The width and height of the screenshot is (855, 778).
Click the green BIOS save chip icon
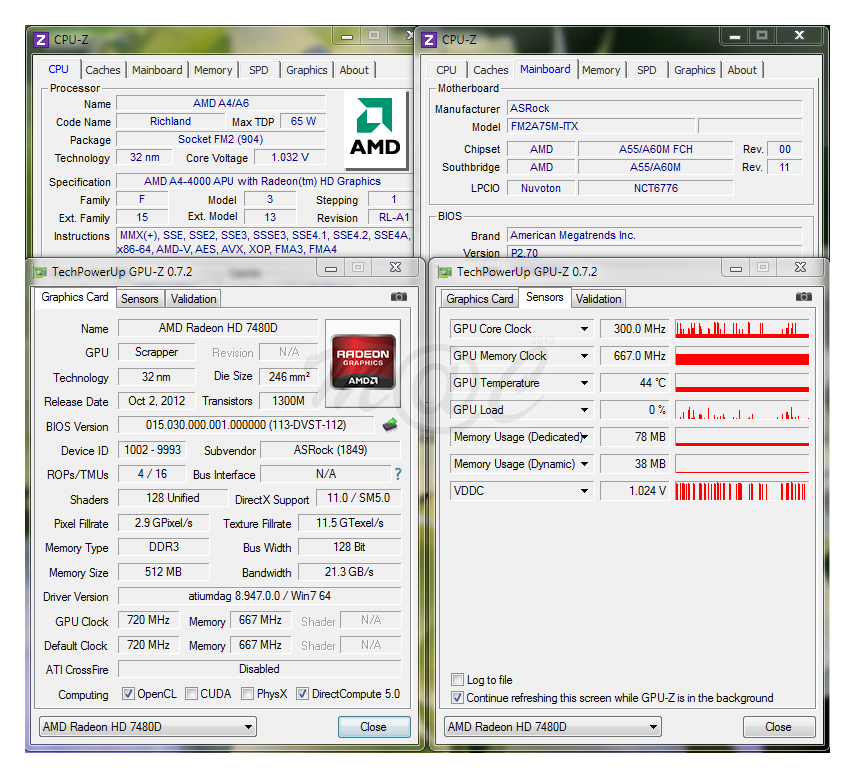(390, 425)
